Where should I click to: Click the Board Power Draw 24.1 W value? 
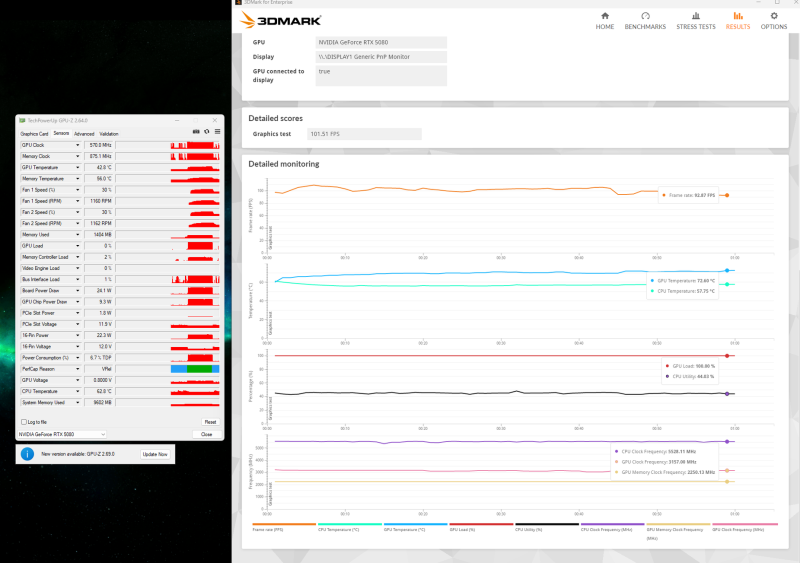99,291
